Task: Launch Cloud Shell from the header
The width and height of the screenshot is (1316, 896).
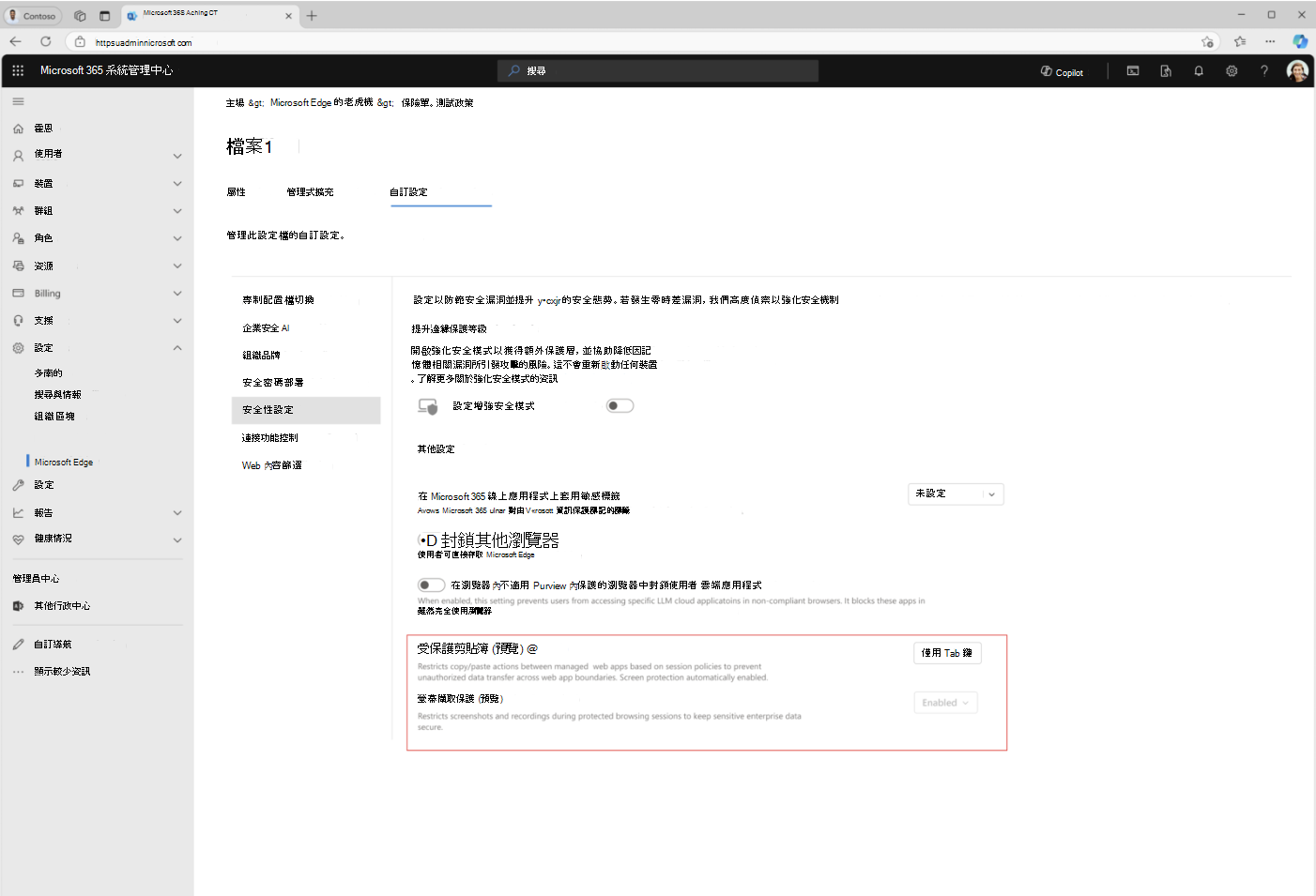Action: pyautogui.click(x=1133, y=71)
